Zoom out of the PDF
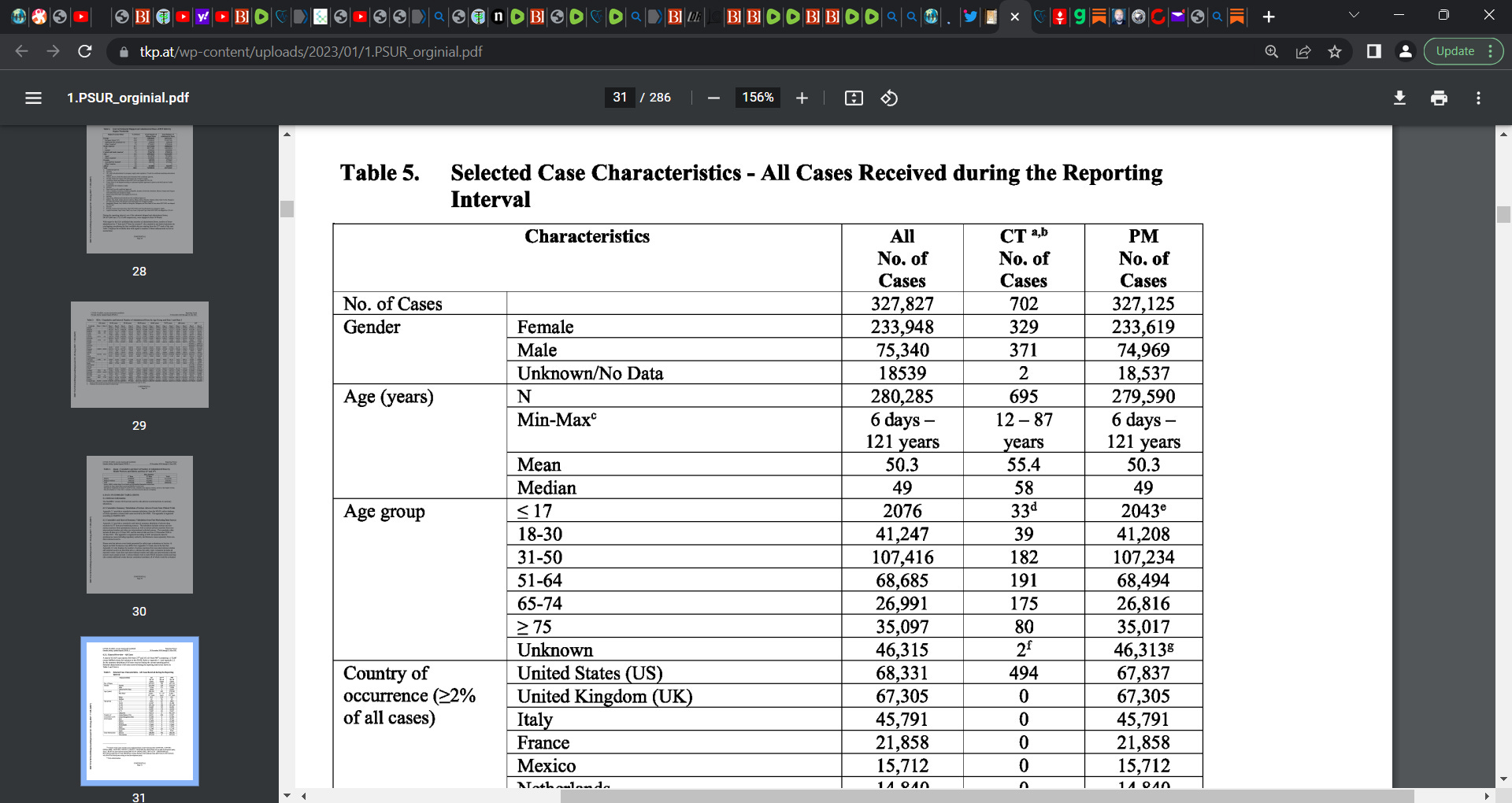1512x803 pixels. pyautogui.click(x=713, y=98)
